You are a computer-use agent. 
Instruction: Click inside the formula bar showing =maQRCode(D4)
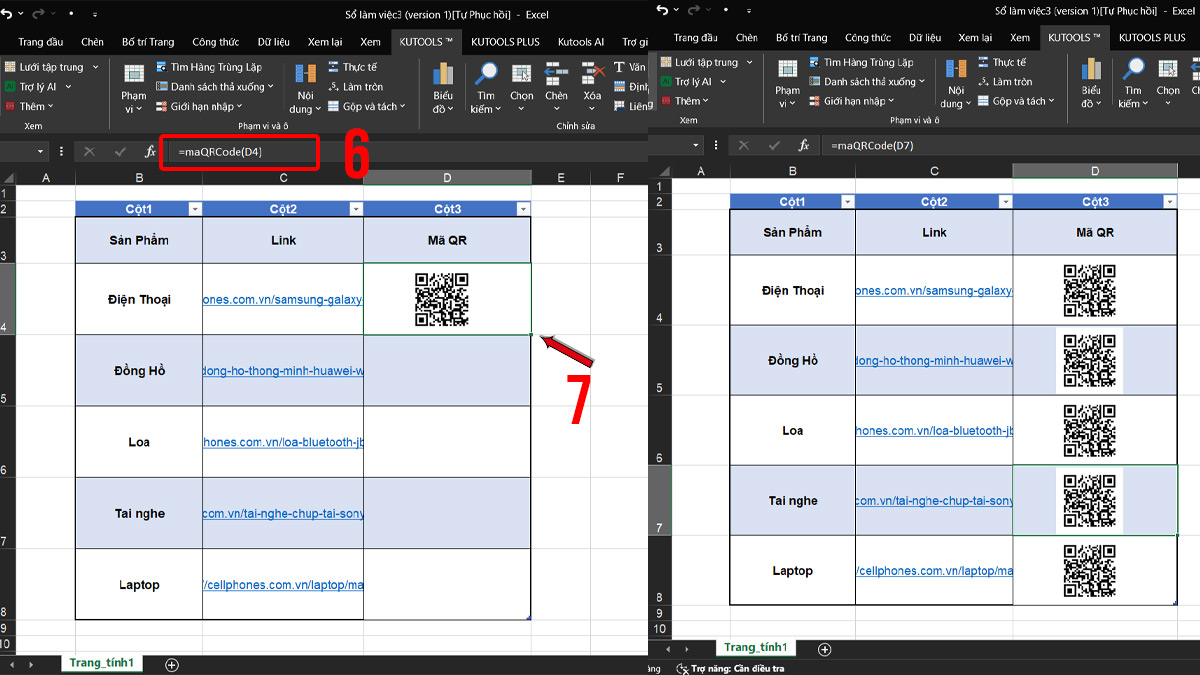(x=230, y=152)
